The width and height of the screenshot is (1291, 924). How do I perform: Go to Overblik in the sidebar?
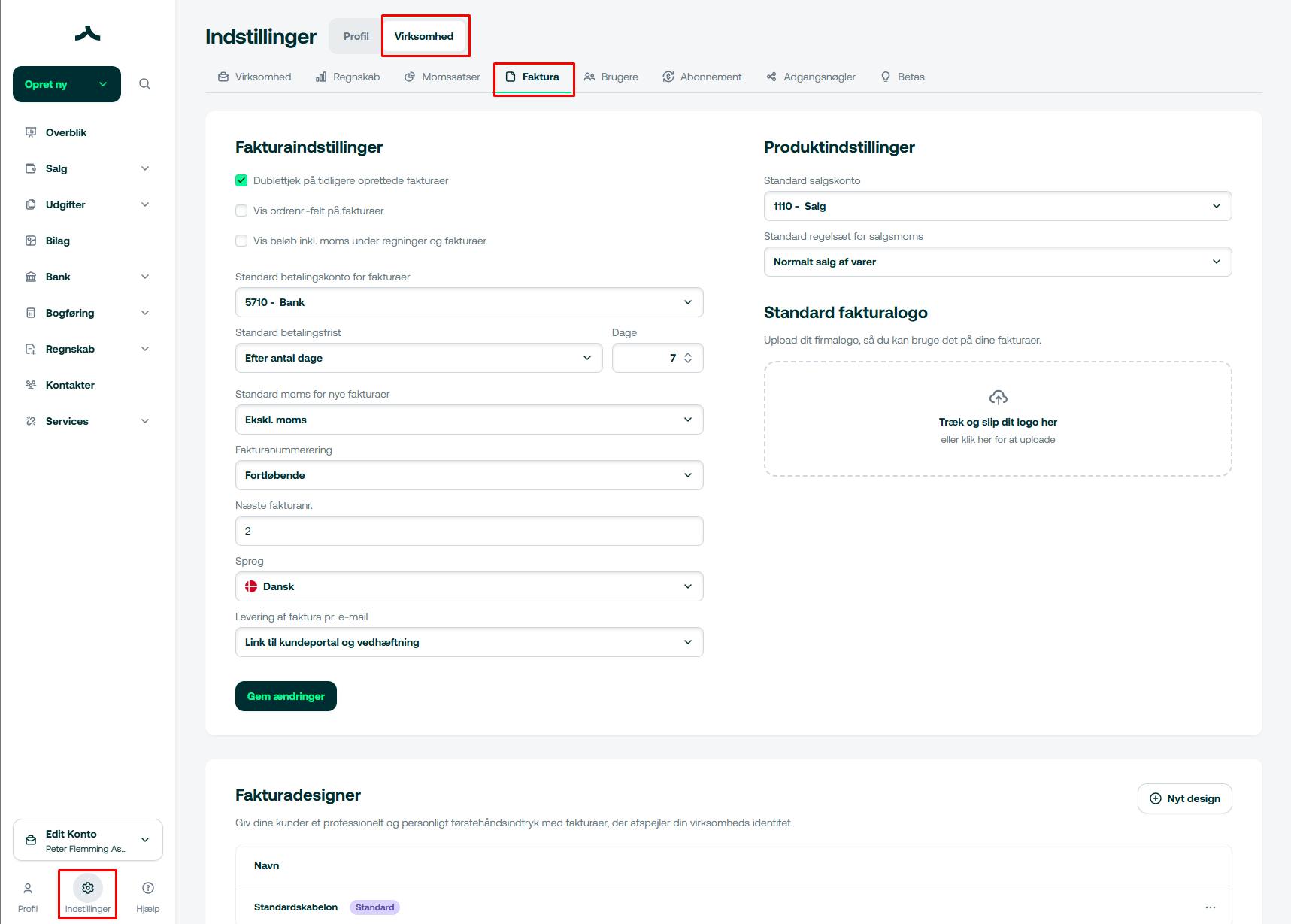[66, 132]
